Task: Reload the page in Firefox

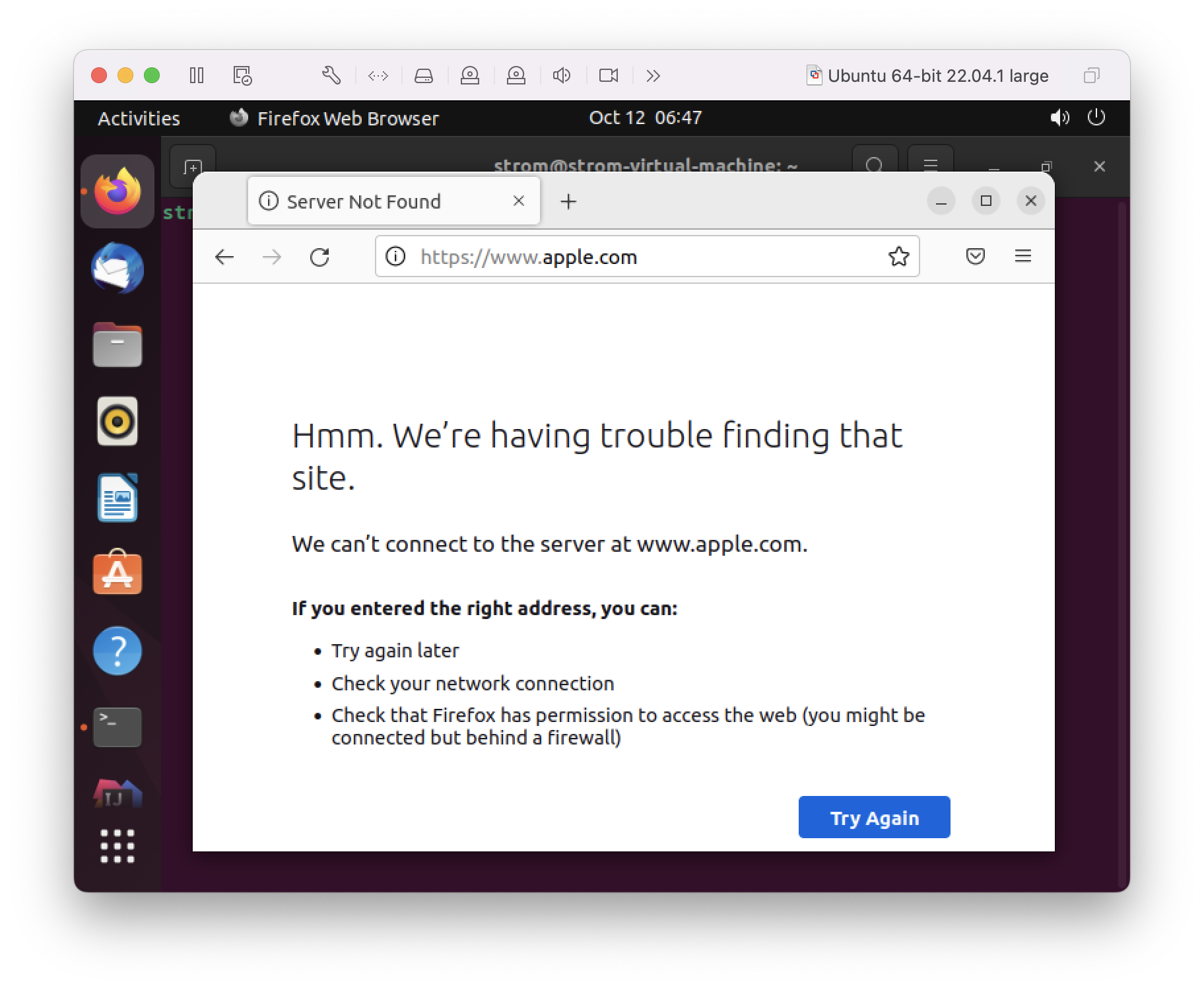Action: tap(319, 257)
